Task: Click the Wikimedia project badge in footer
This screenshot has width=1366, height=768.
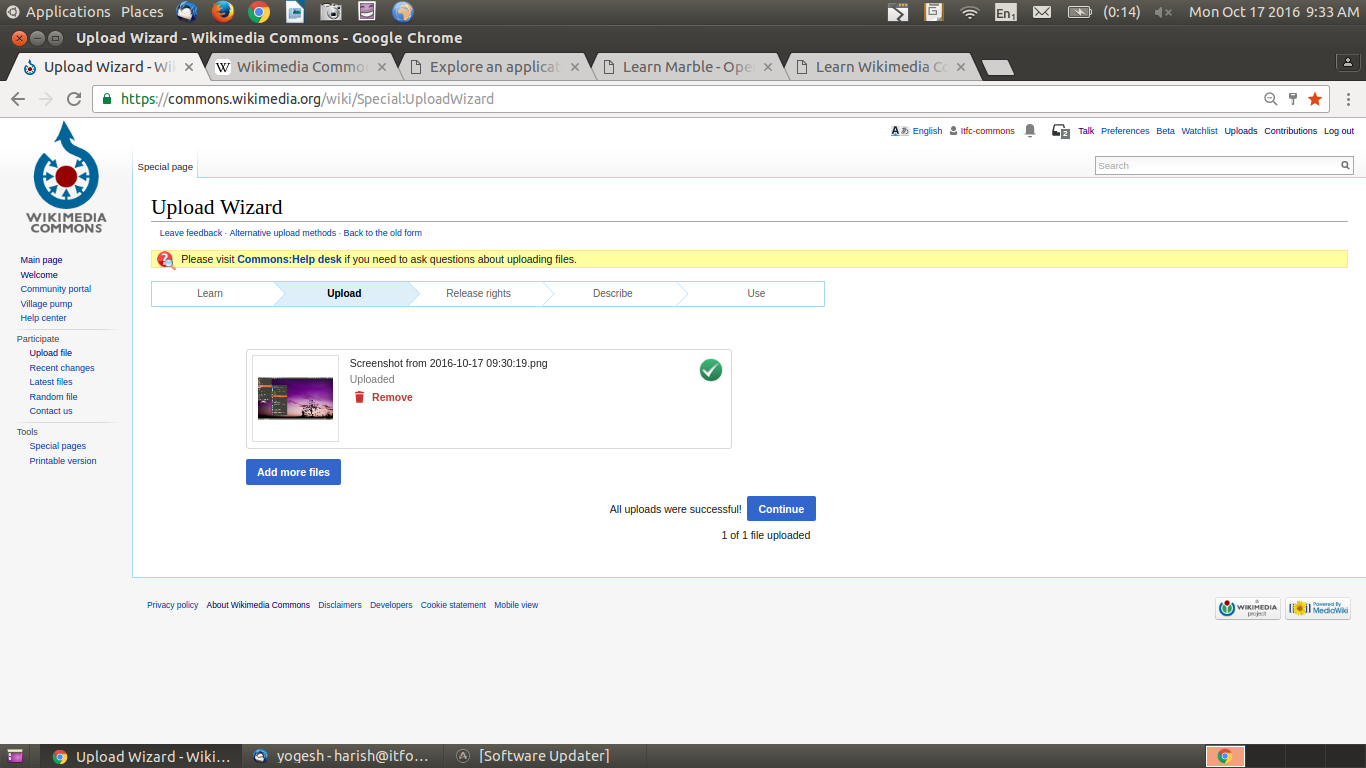Action: point(1248,608)
